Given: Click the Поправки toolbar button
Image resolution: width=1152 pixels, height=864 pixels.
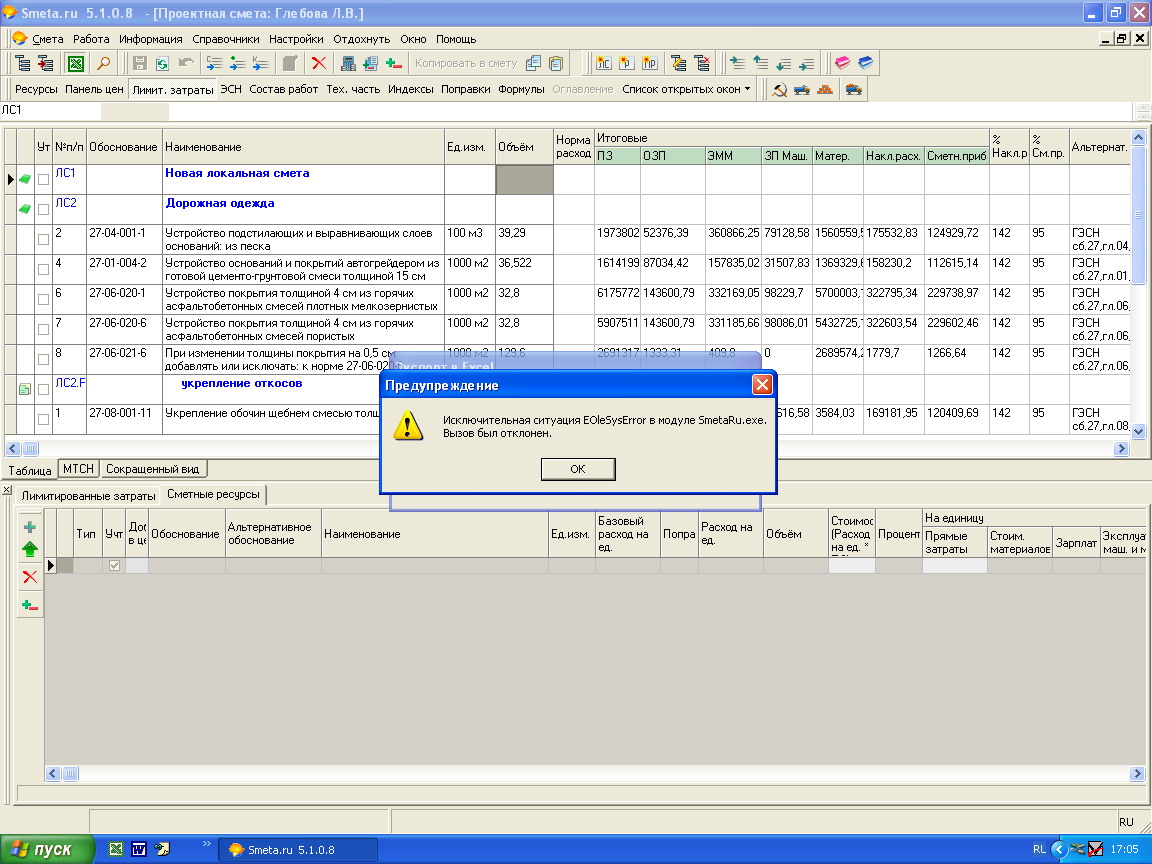Looking at the screenshot, I should click(466, 90).
